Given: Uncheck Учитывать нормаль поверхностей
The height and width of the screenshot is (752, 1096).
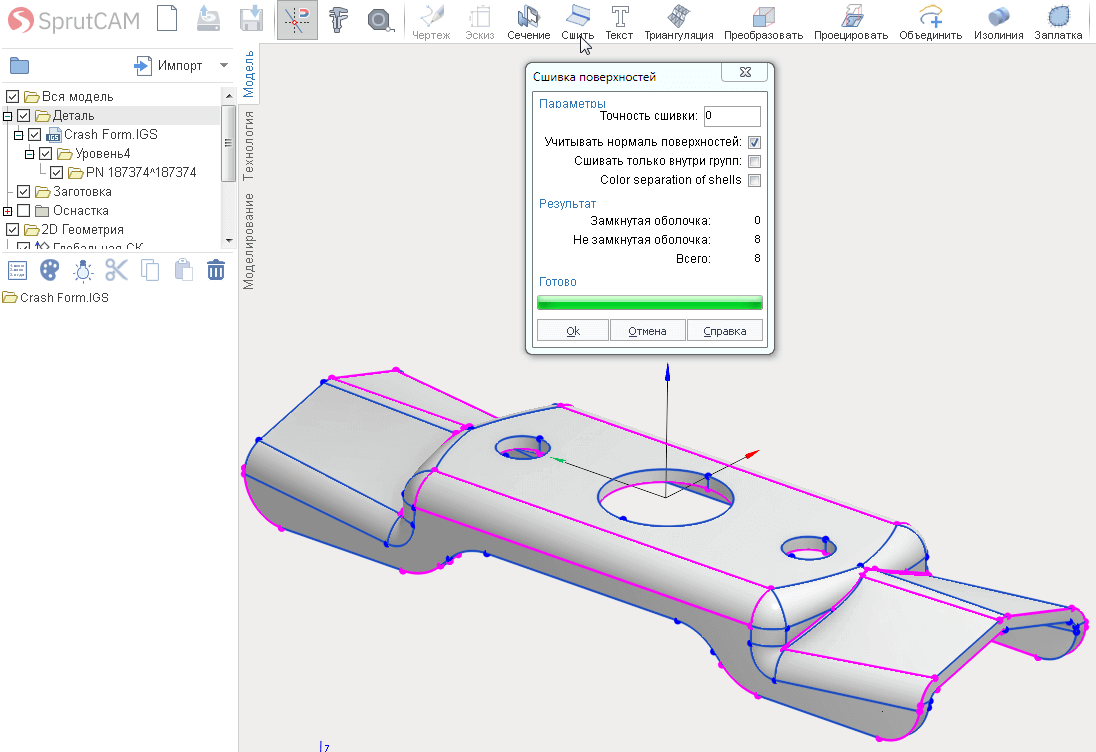Looking at the screenshot, I should [x=754, y=143].
